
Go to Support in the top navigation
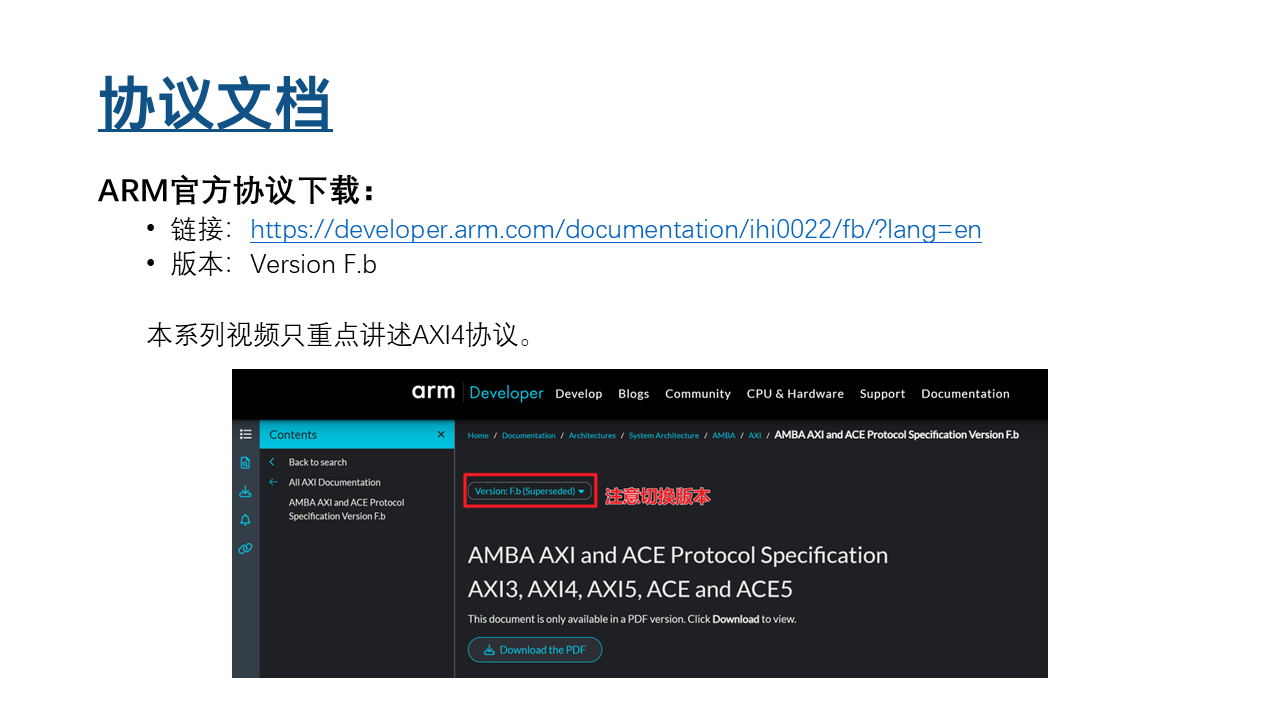[x=882, y=394]
